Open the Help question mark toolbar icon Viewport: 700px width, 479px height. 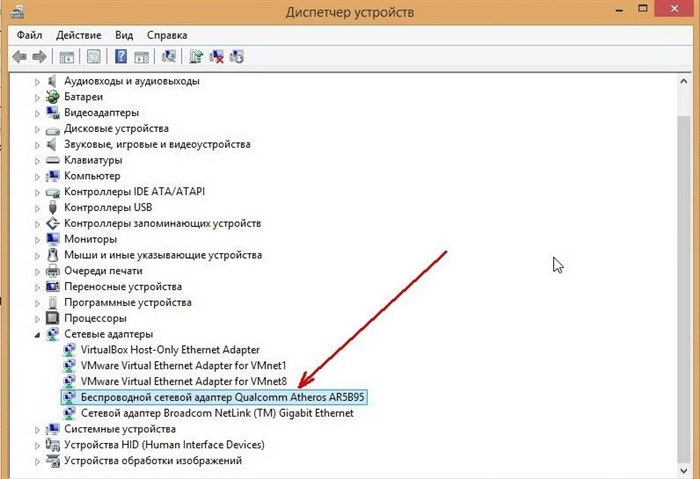(x=121, y=57)
